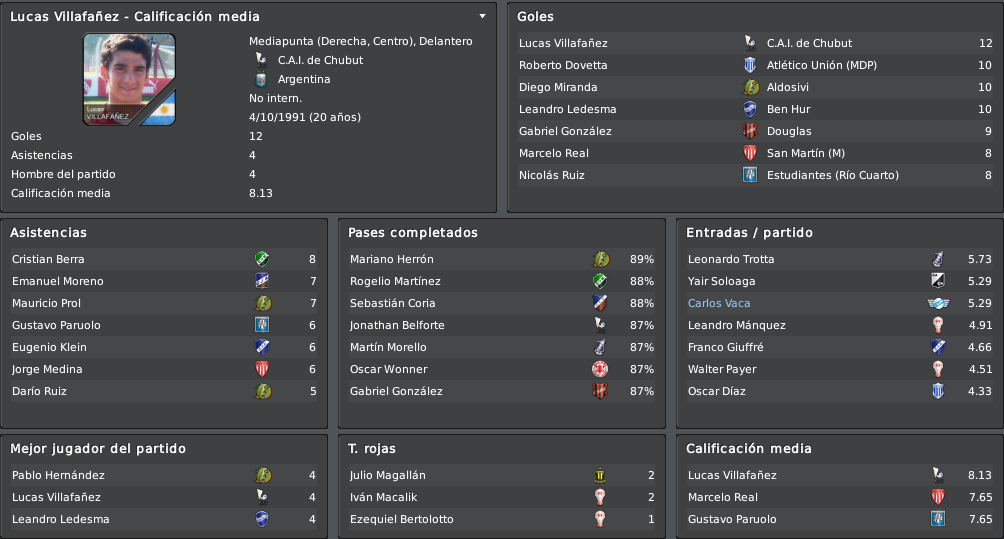Click San Martín (M) badge icon
The width and height of the screenshot is (1004, 539).
[x=750, y=153]
